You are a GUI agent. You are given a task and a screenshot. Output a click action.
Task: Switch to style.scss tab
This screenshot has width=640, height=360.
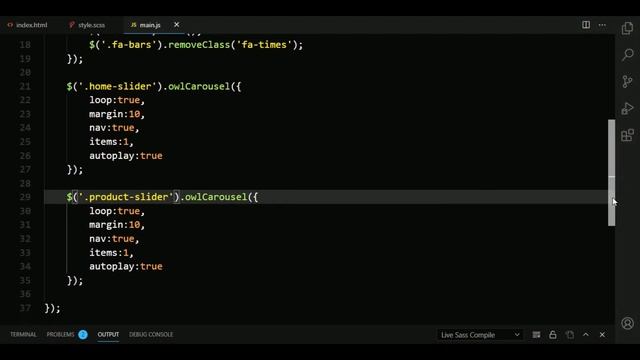(x=87, y=25)
